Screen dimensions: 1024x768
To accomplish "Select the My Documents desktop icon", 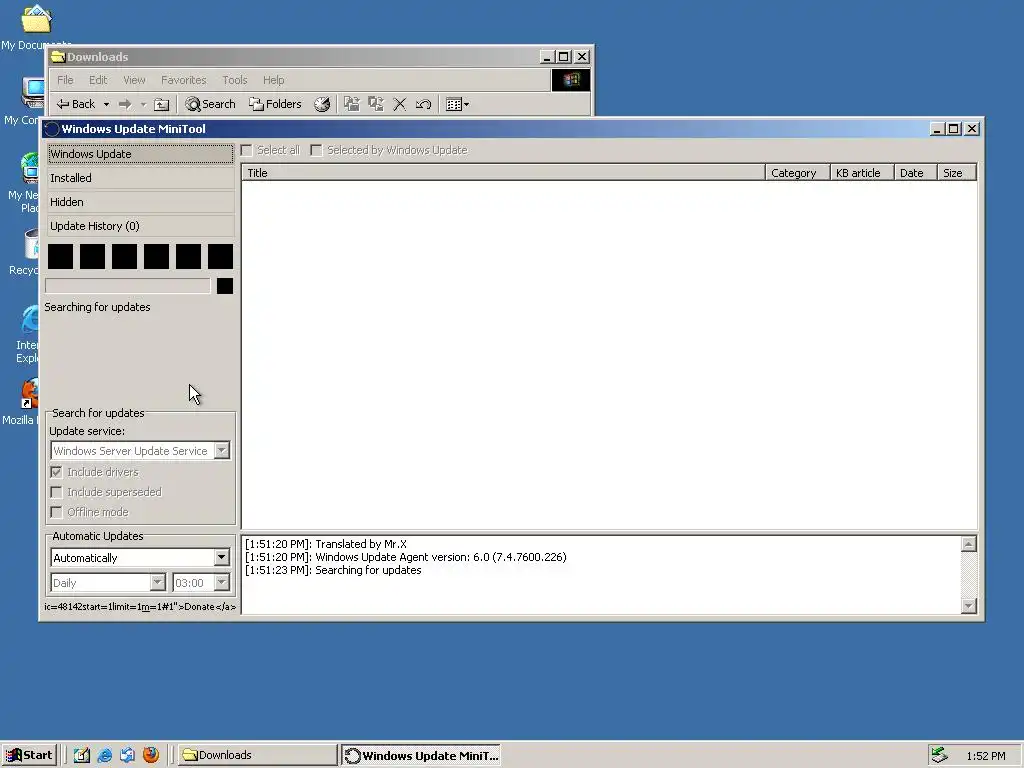I will pos(36,27).
